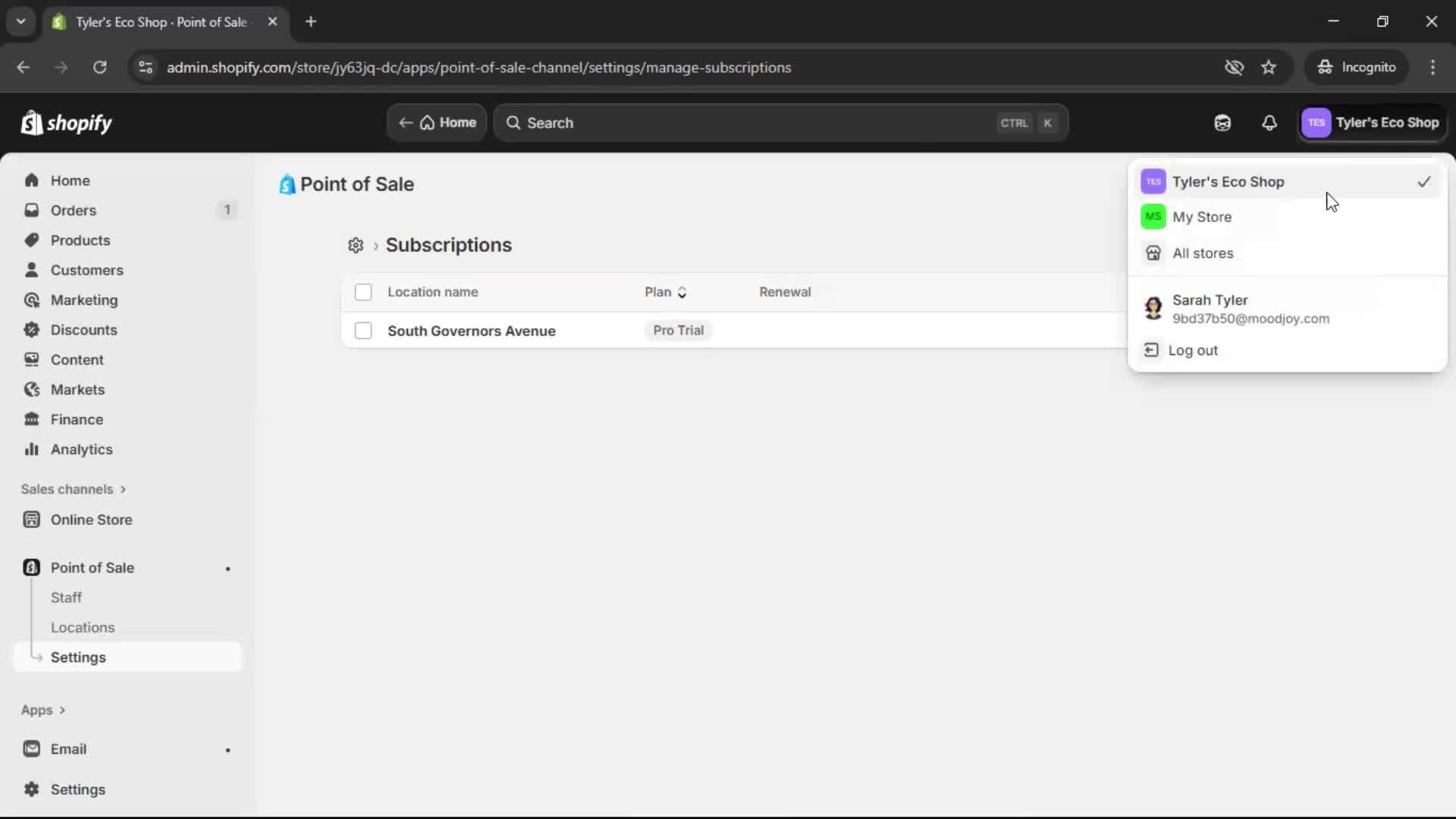This screenshot has height=819, width=1456.
Task: Go to Locations under Point of Sale
Action: click(x=83, y=628)
